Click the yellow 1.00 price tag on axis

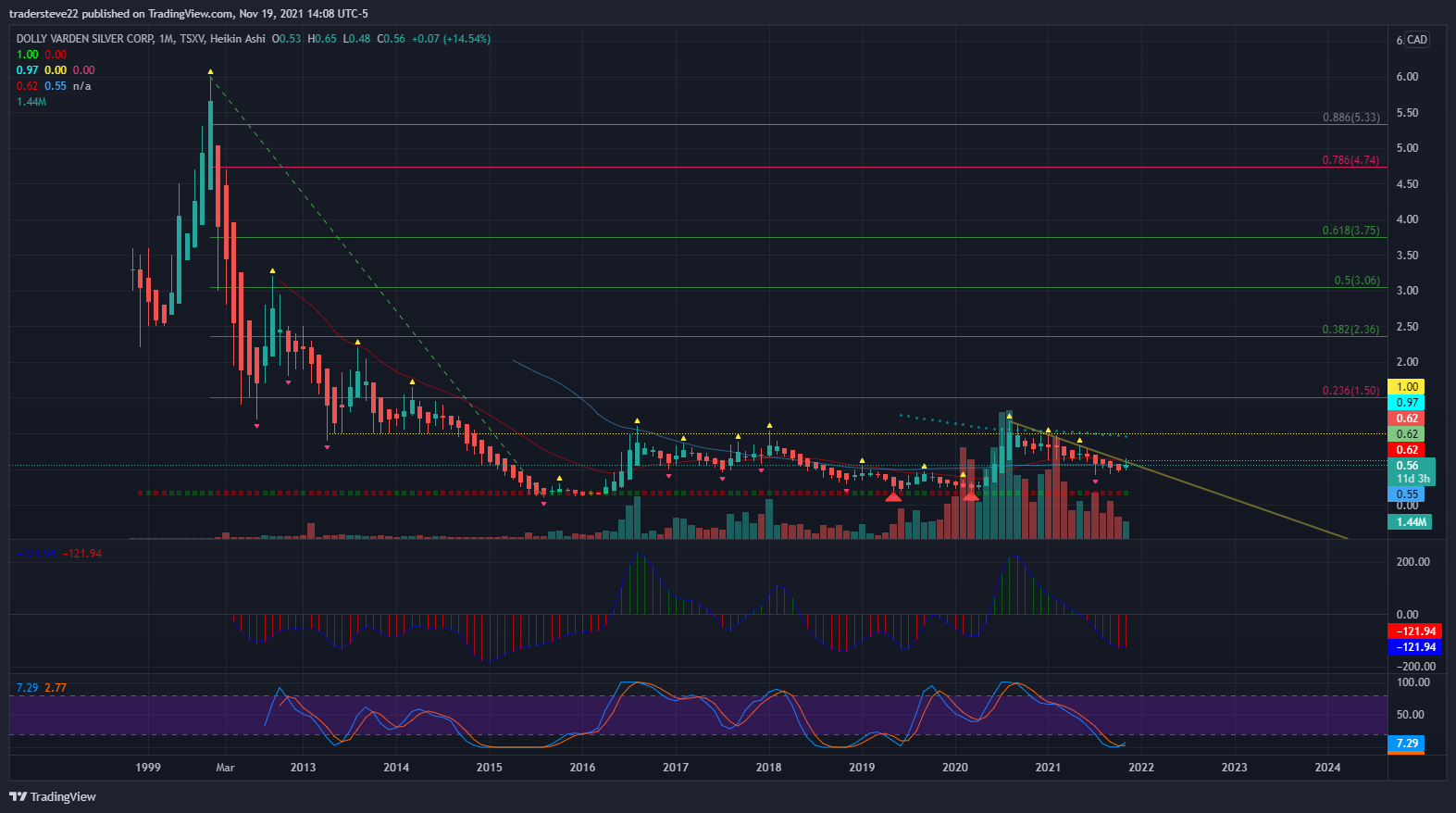(1407, 387)
